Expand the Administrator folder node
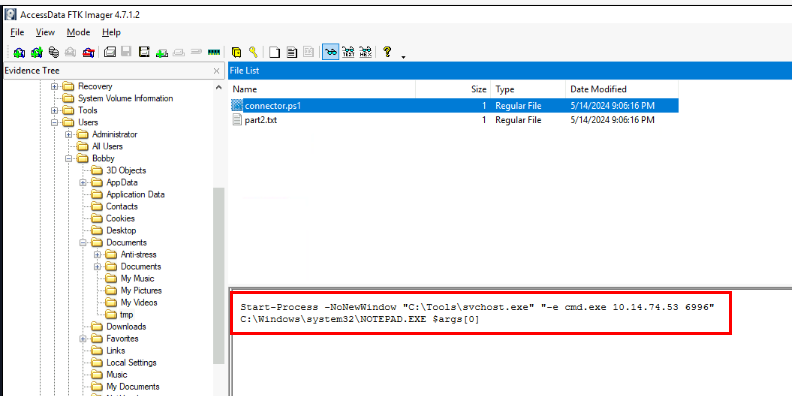The image size is (792, 396). (x=69, y=134)
